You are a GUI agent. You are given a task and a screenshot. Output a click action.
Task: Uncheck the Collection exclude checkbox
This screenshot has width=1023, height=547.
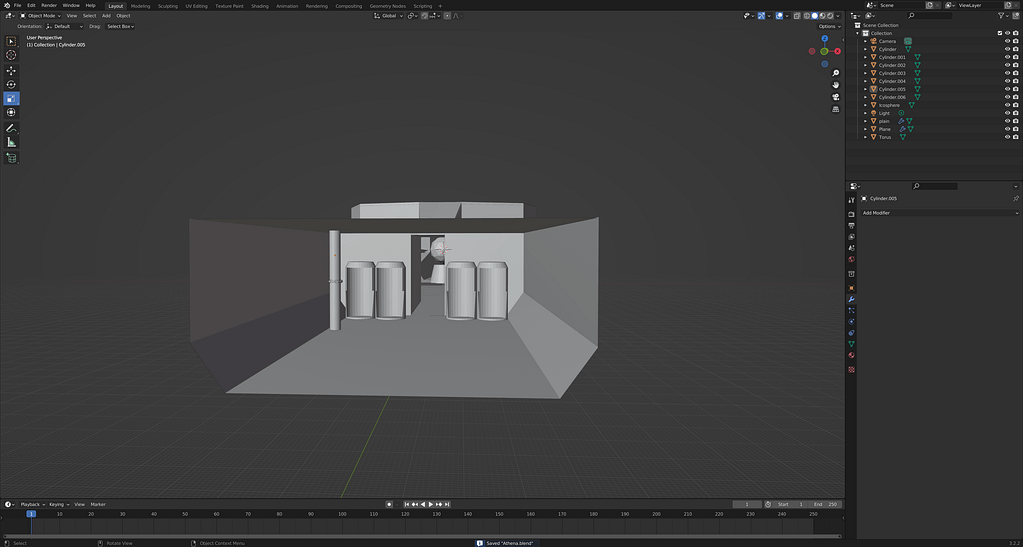pos(999,33)
